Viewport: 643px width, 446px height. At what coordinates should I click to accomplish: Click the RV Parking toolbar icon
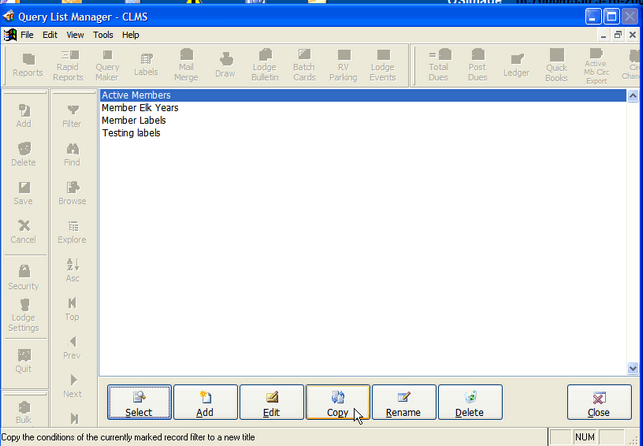(343, 65)
